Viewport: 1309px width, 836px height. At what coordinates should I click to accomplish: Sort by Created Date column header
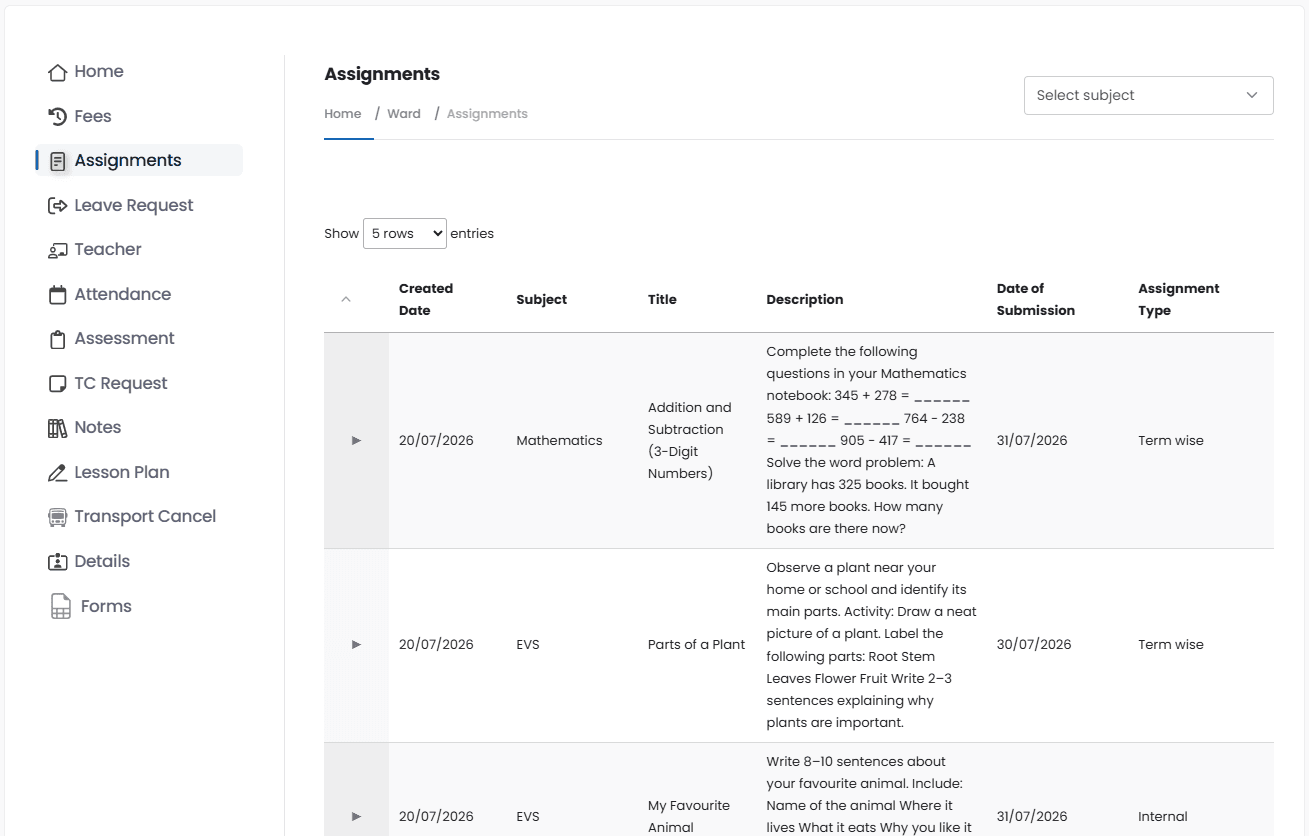pos(426,299)
